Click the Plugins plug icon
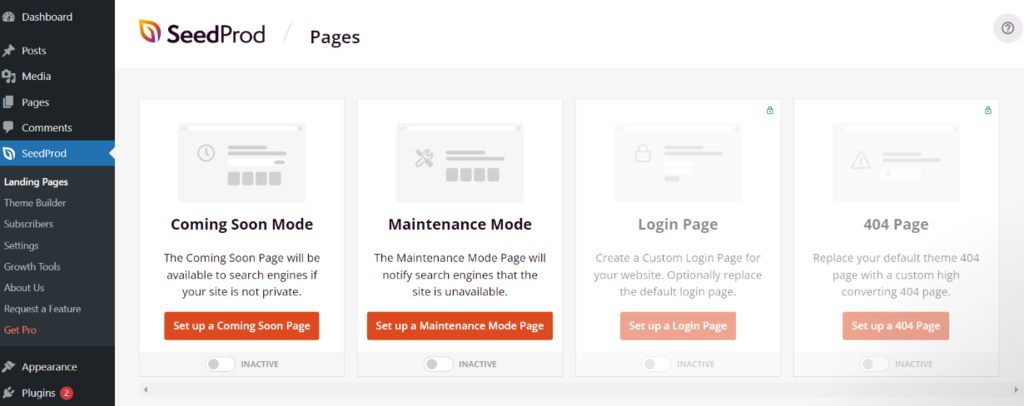The image size is (1024, 406). coord(8,393)
